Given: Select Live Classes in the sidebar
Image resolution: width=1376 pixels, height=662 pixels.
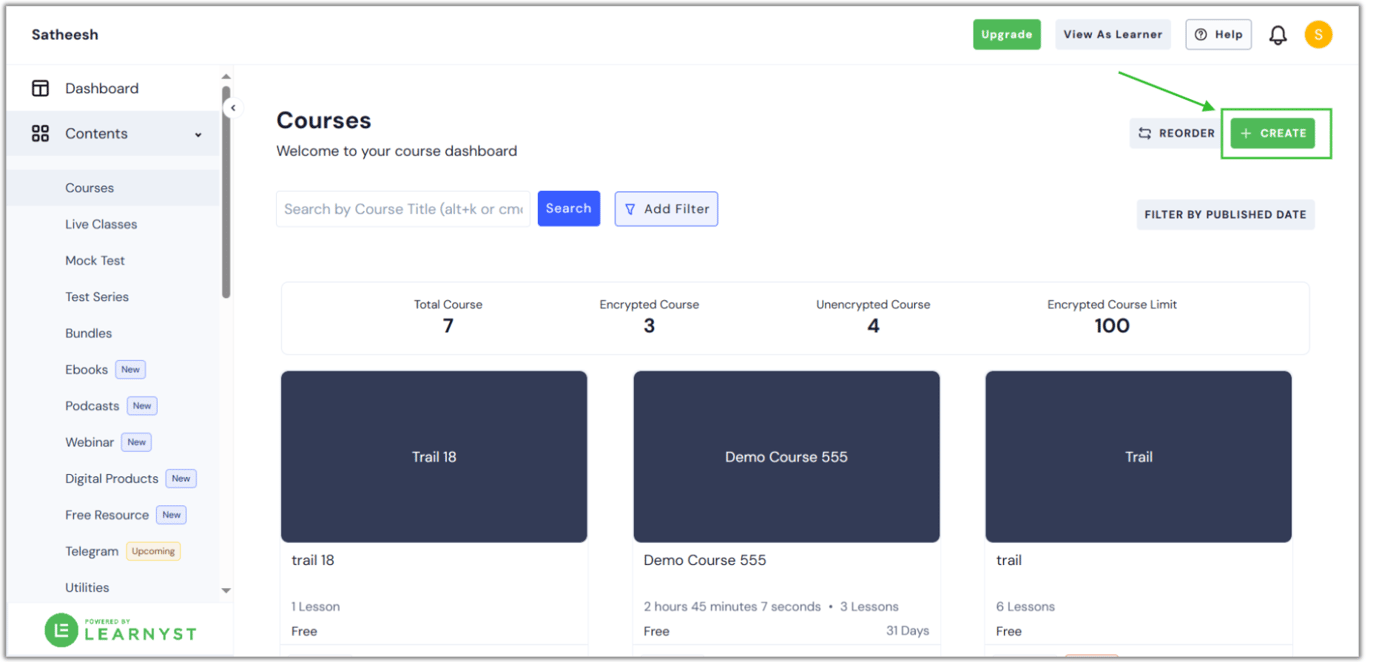Looking at the screenshot, I should tap(102, 224).
